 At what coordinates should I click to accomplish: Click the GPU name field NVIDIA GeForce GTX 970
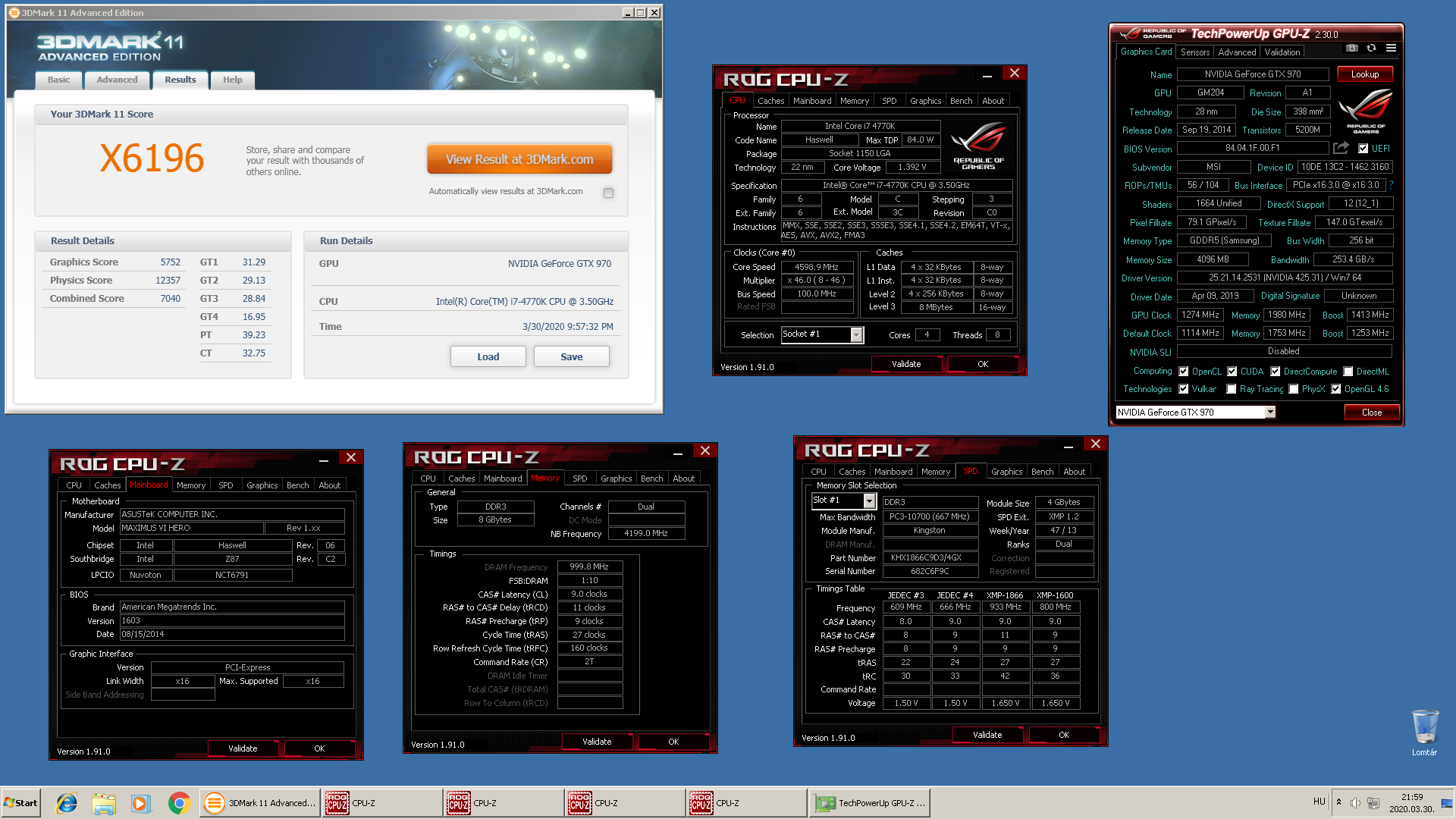click(x=1252, y=74)
